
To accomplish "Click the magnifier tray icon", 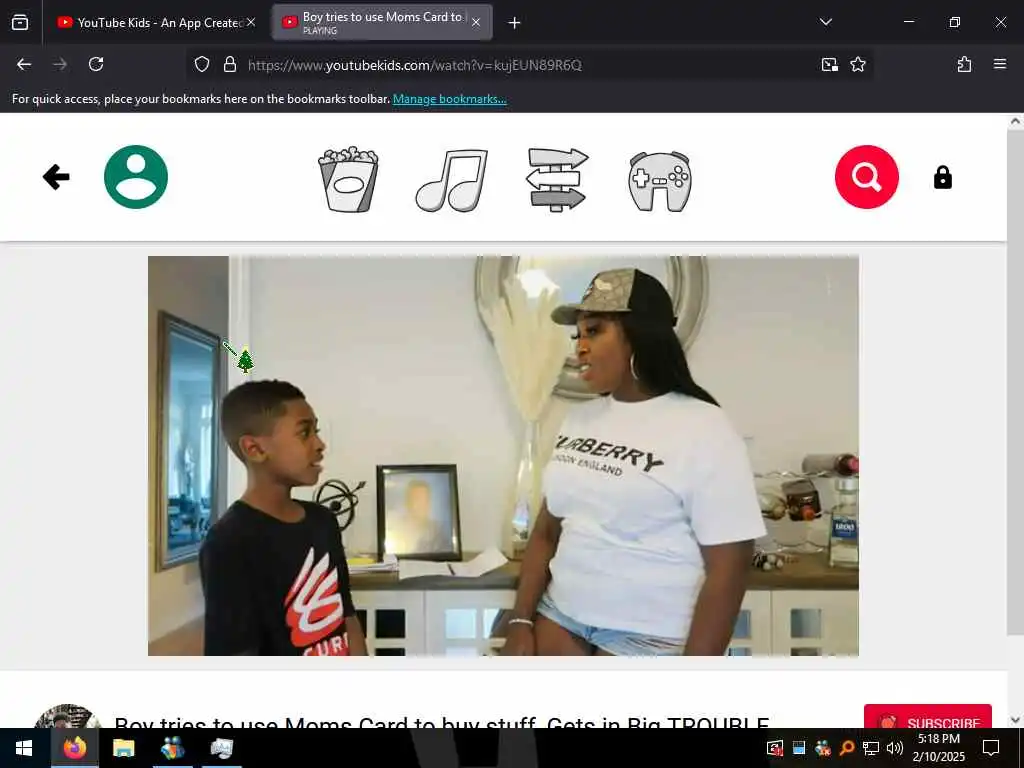I will [847, 748].
